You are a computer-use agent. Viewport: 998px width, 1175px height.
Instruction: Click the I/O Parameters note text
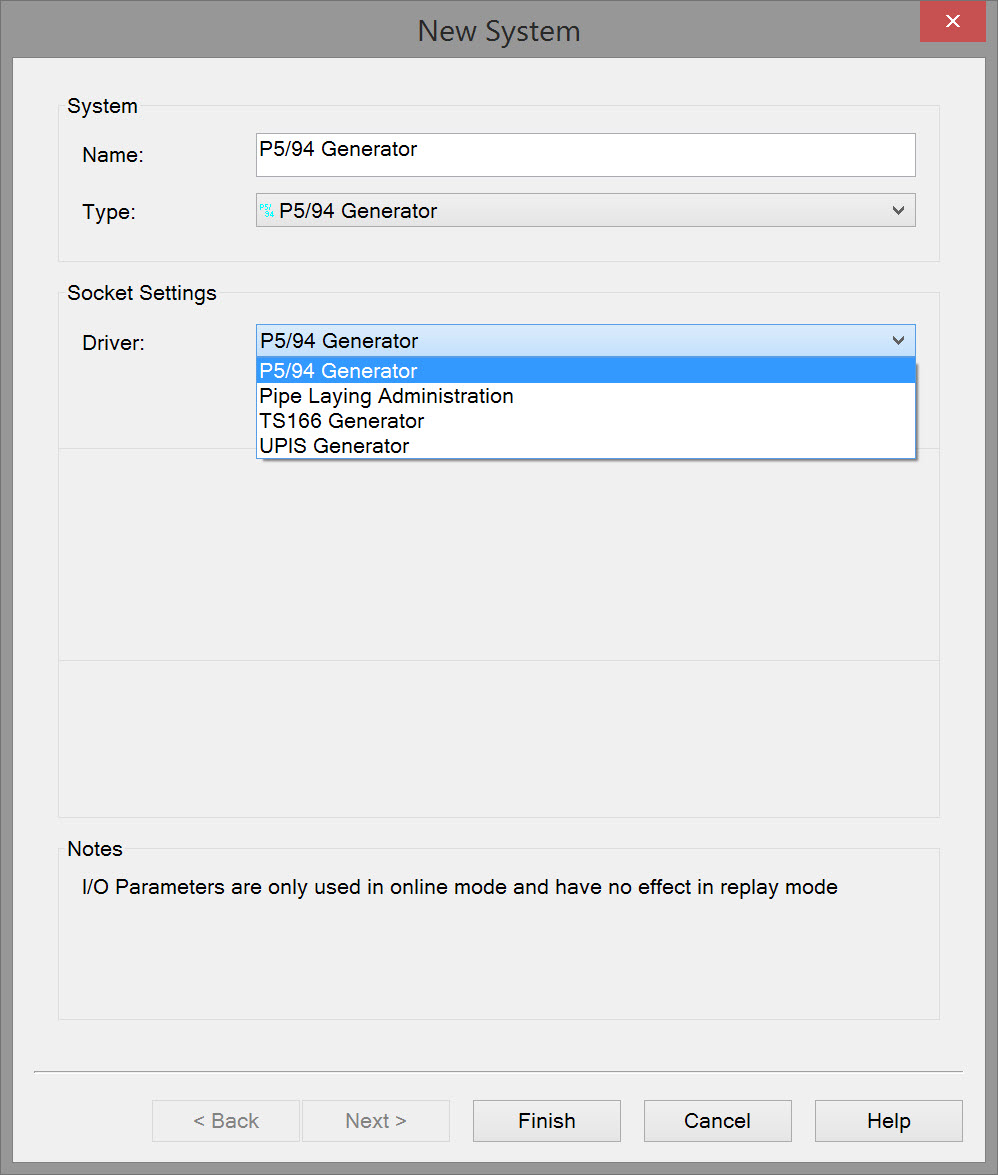pyautogui.click(x=459, y=887)
